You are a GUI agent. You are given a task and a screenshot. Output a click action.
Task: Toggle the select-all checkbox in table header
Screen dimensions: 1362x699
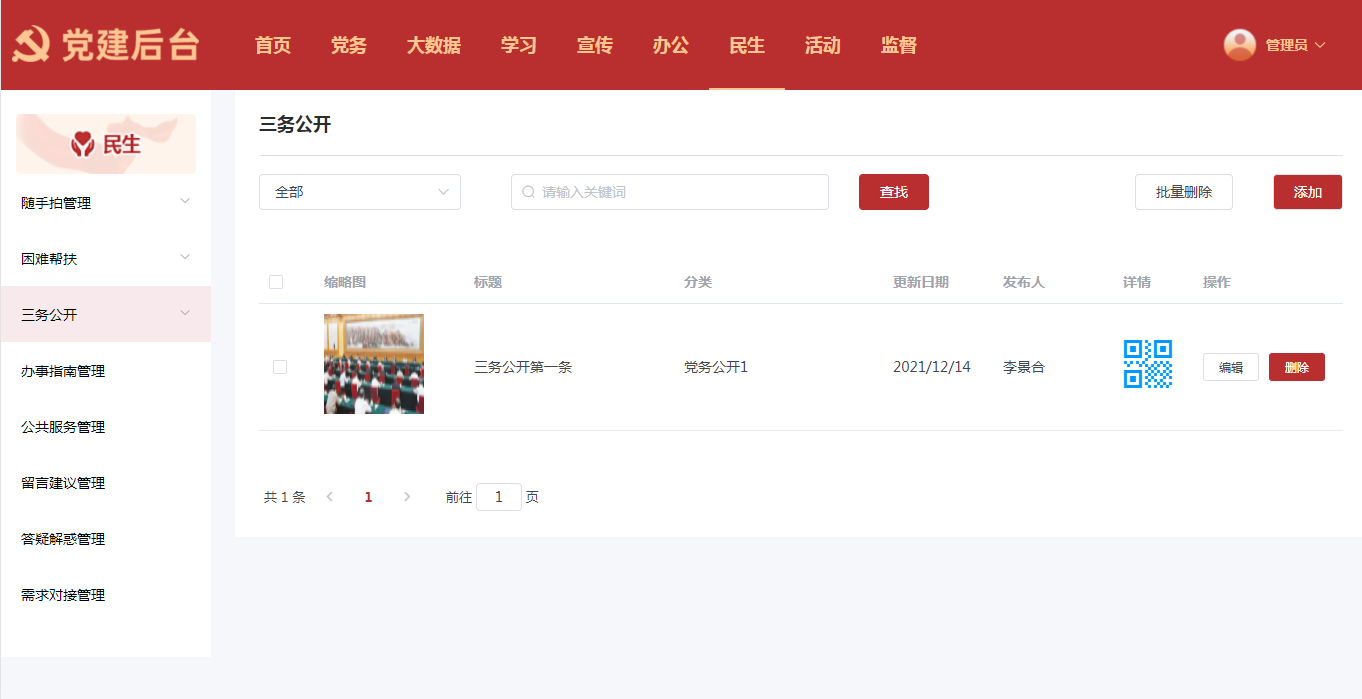click(276, 282)
